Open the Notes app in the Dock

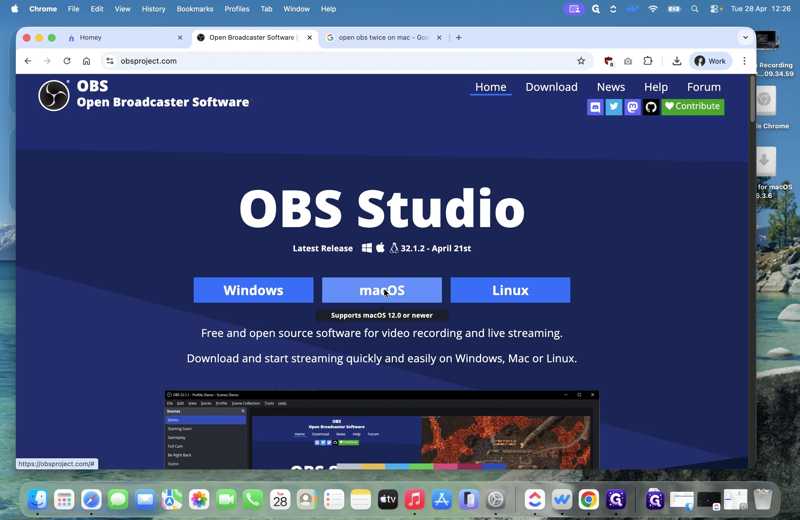pyautogui.click(x=361, y=500)
